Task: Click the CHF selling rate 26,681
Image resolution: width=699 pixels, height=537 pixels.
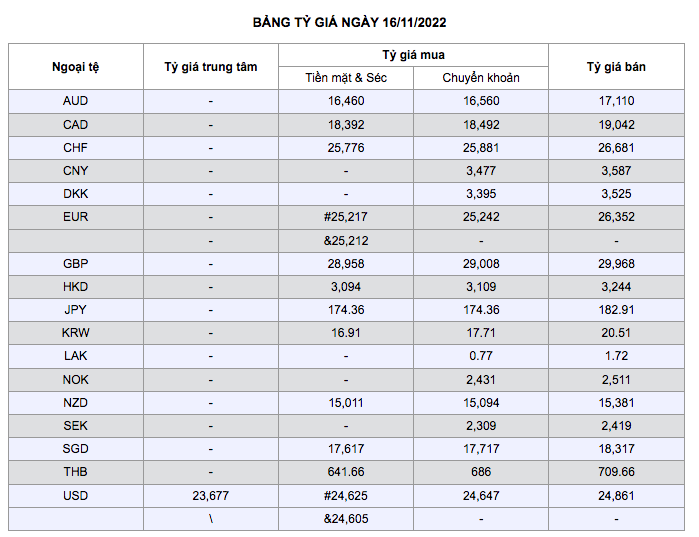Action: pyautogui.click(x=616, y=148)
